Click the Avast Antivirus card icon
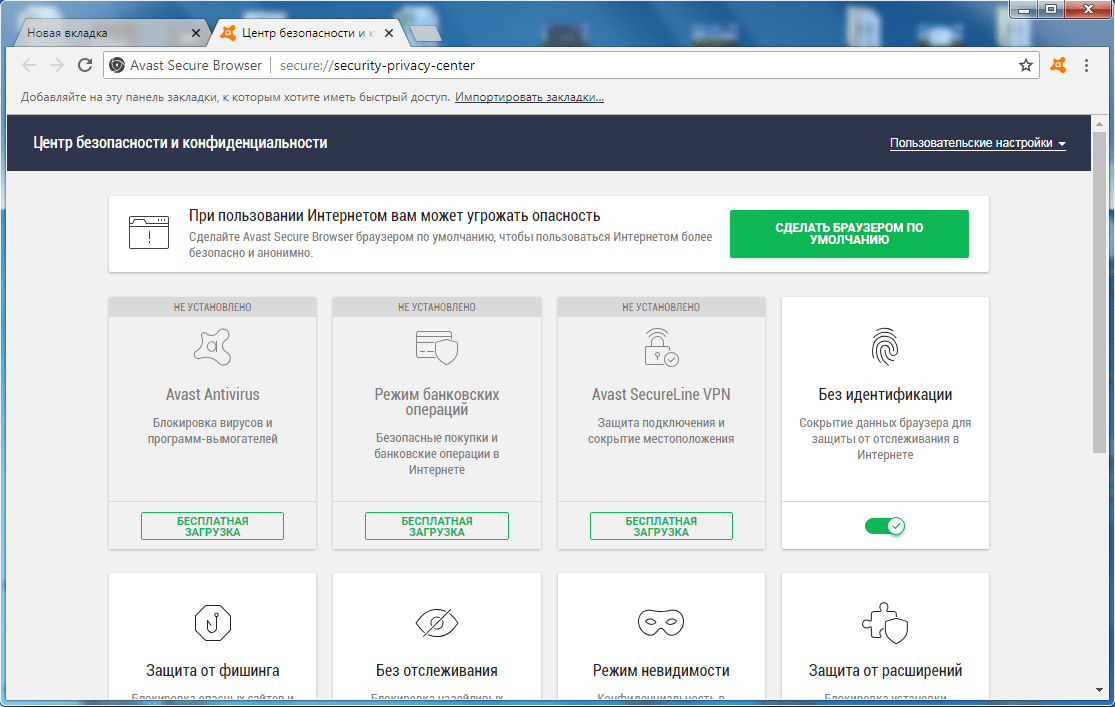 click(x=213, y=347)
